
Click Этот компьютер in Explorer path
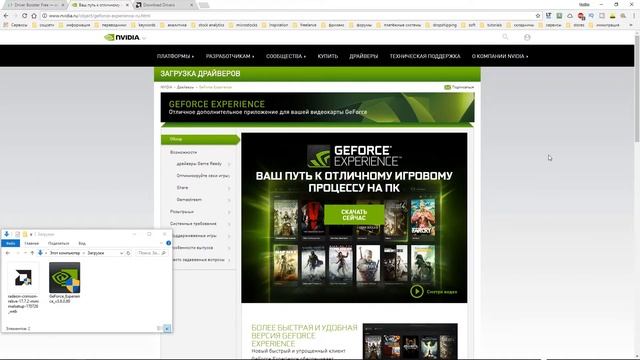tap(65, 253)
